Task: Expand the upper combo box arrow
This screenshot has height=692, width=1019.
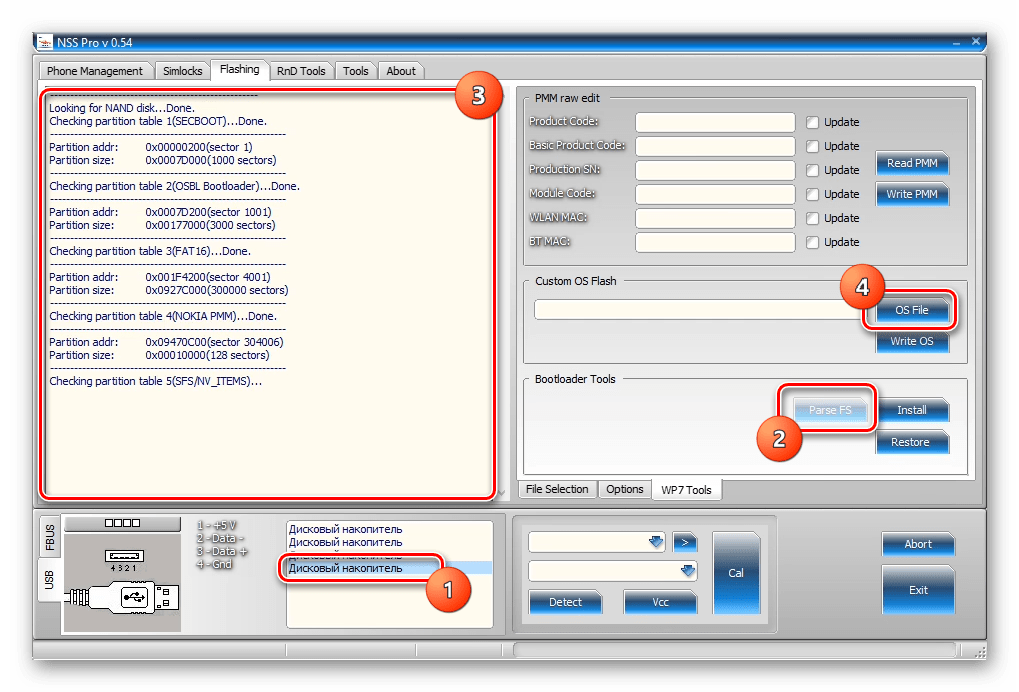Action: click(x=656, y=542)
